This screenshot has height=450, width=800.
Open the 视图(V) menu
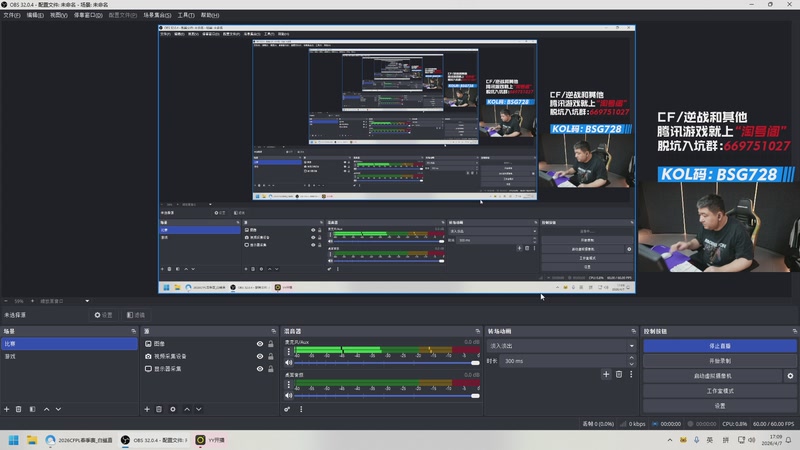click(x=59, y=15)
